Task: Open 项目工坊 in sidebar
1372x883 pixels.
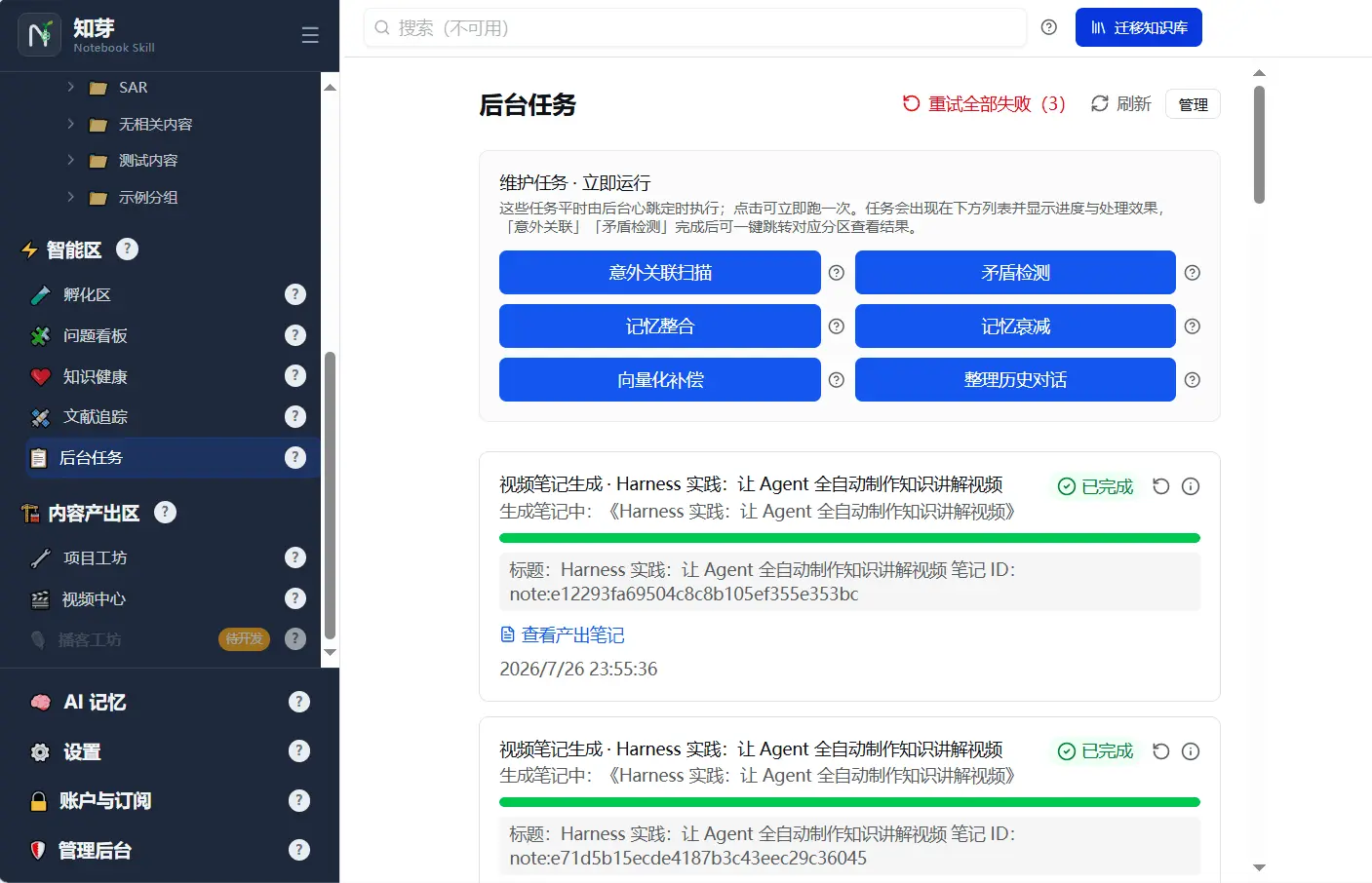Action: pyautogui.click(x=95, y=557)
